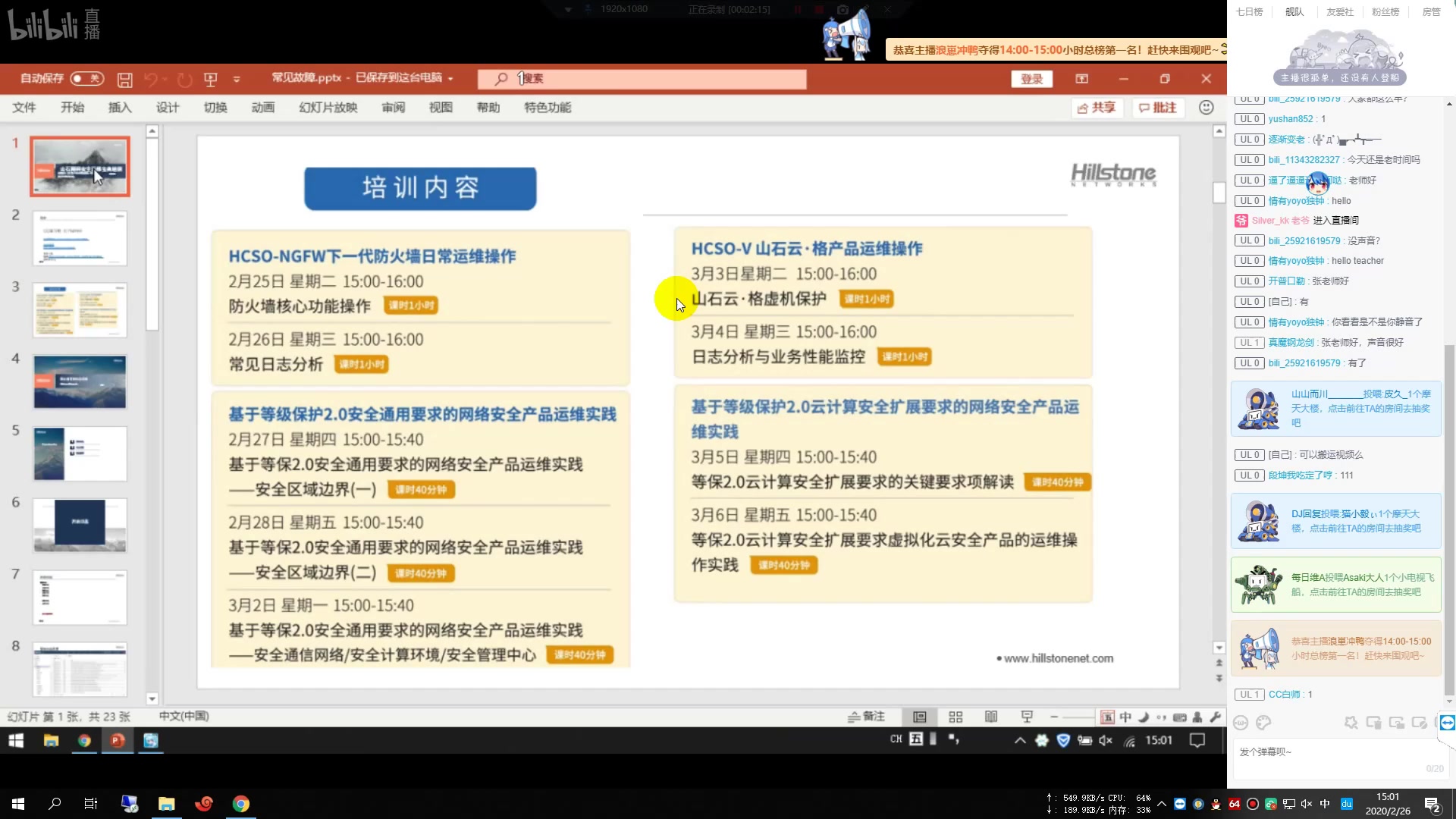Open the 开始 ribbon tab
Screen dimensions: 1456x819
pos(72,108)
